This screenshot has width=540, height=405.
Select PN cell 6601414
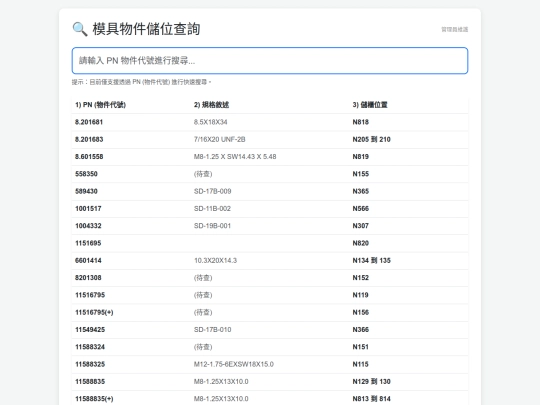tap(88, 260)
